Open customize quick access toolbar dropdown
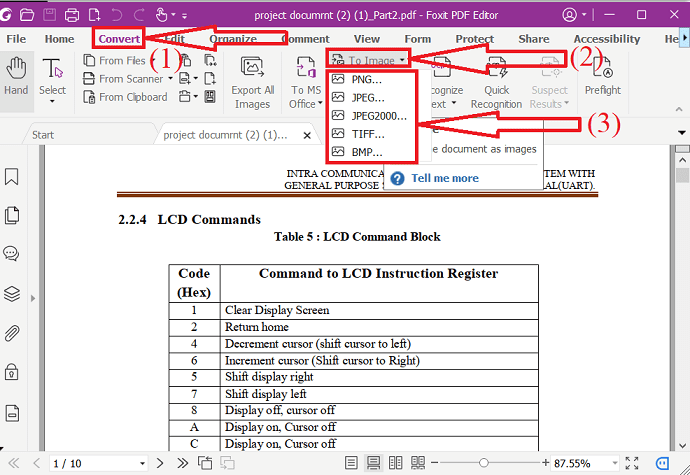Image resolution: width=690 pixels, height=475 pixels. (184, 16)
